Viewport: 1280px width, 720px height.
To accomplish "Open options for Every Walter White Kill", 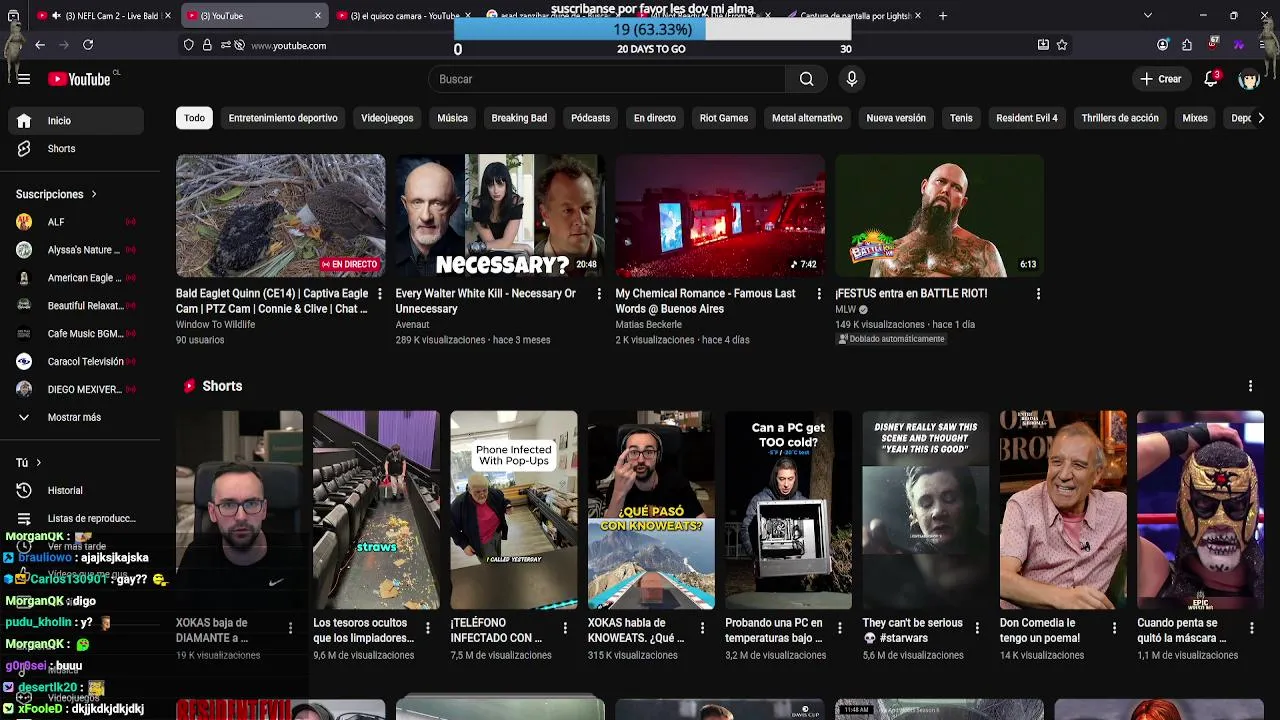I will (x=599, y=294).
